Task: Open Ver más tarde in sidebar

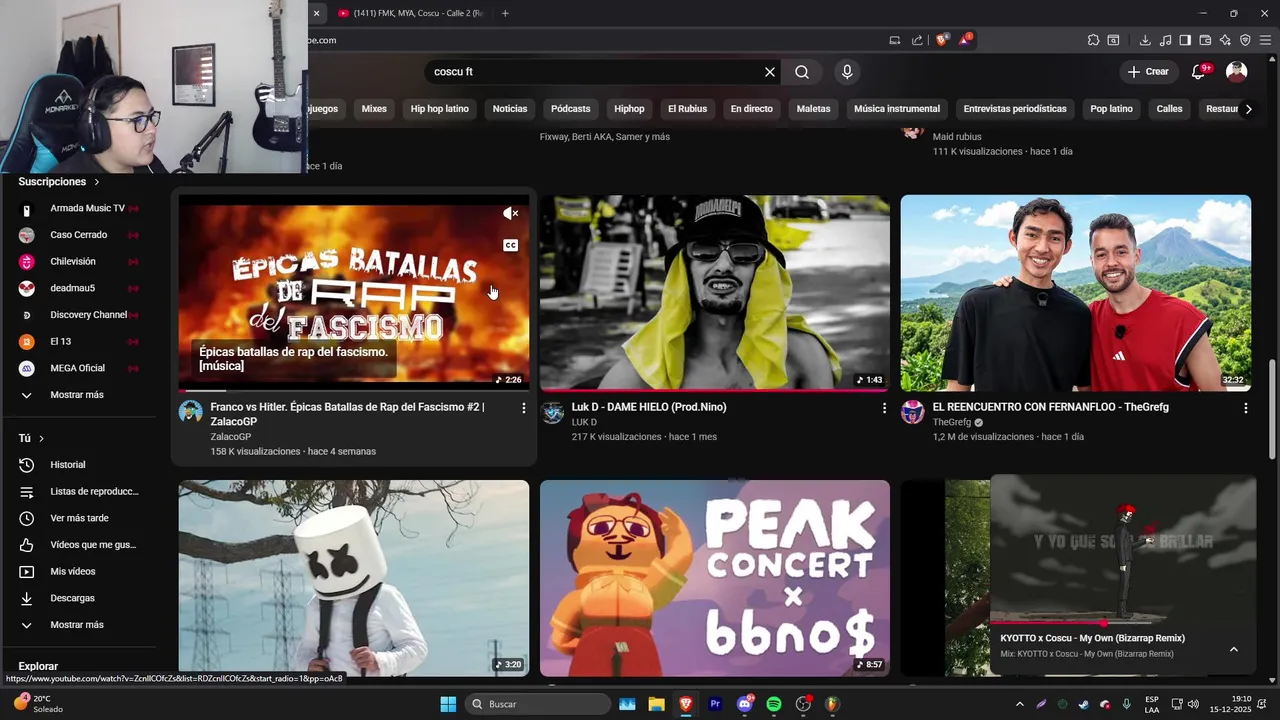Action: 80,518
